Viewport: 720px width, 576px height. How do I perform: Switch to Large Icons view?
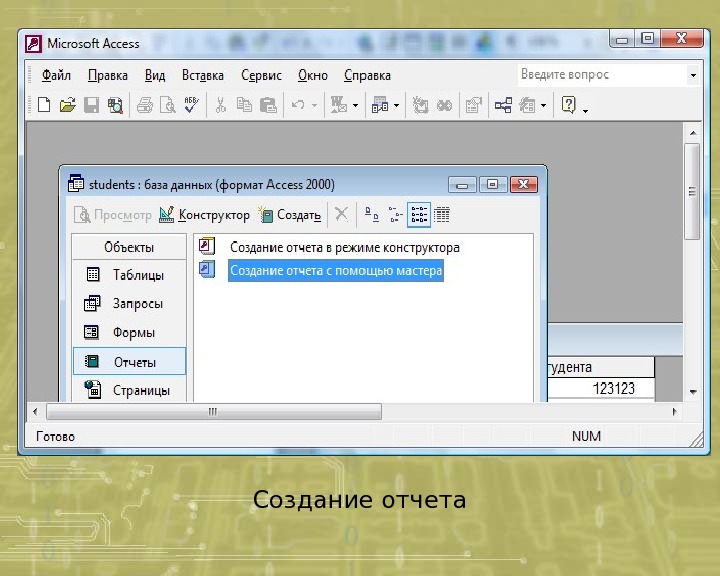370,214
